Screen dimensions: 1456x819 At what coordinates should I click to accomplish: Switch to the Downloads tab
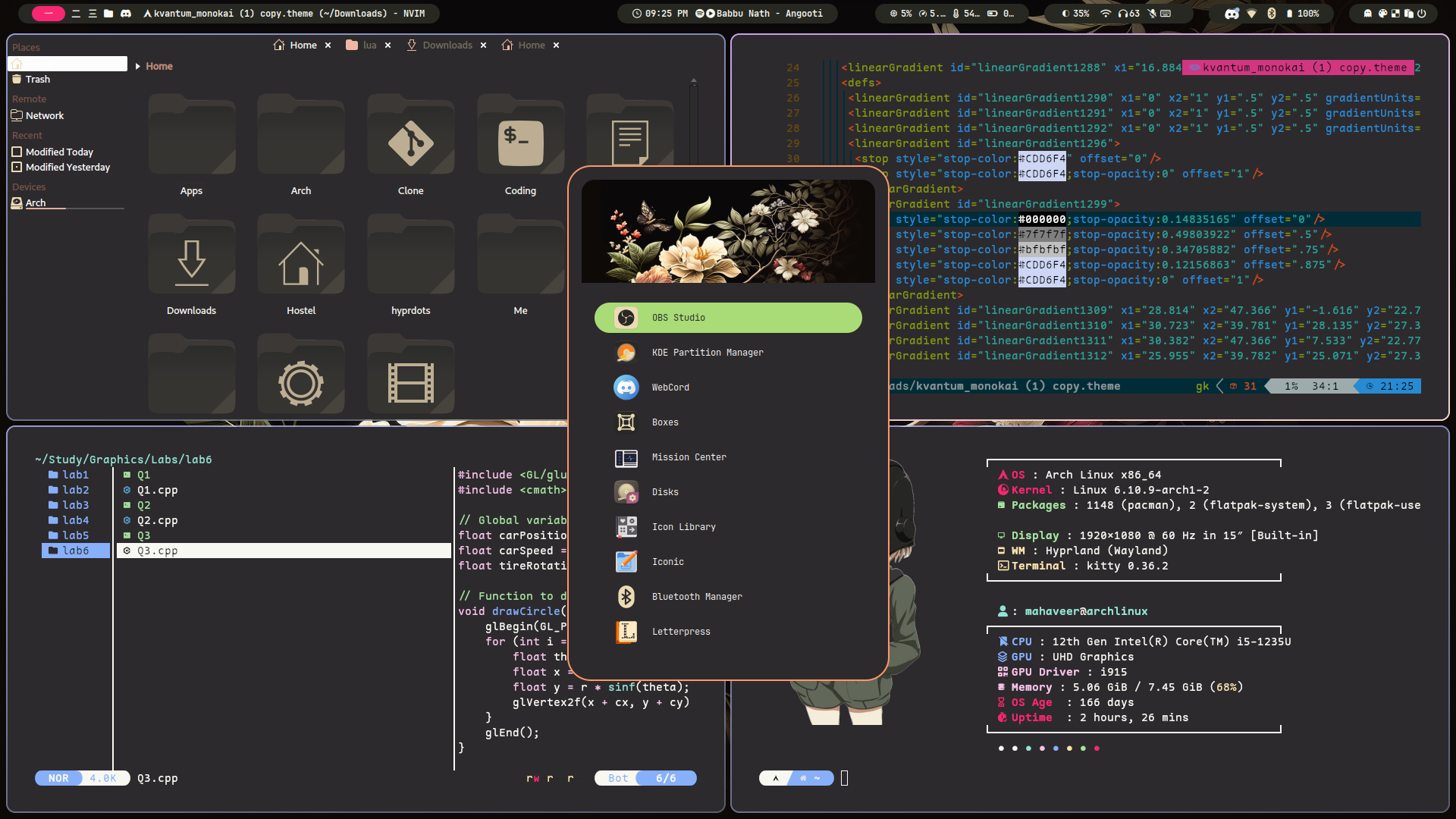(x=447, y=45)
